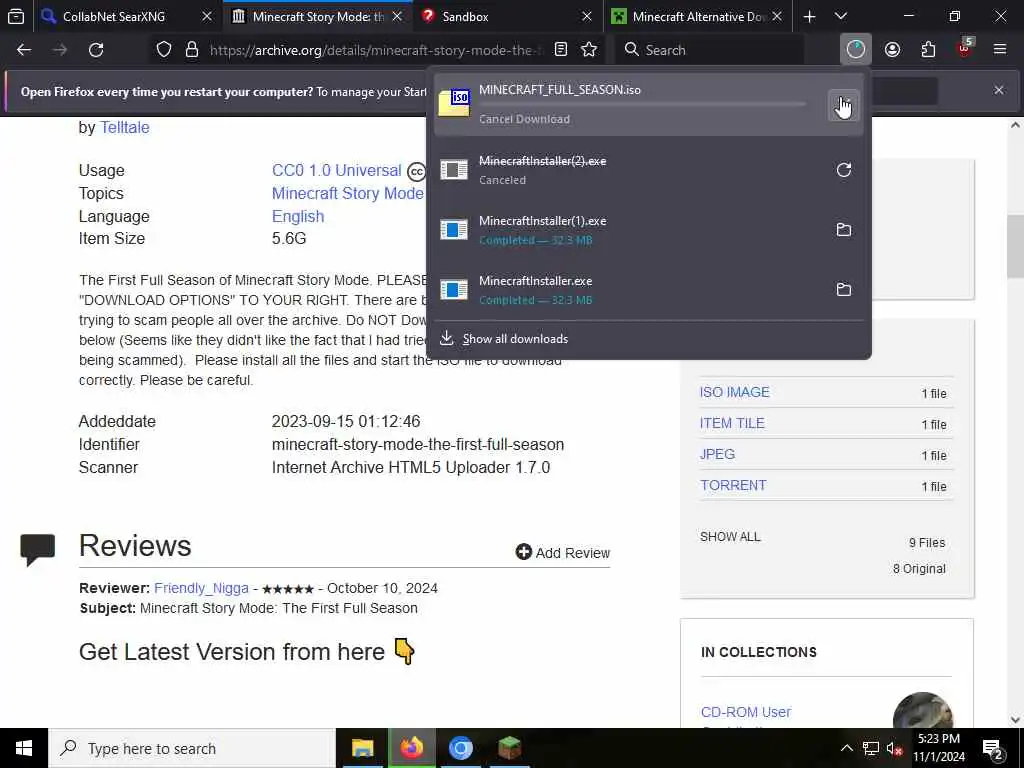Image resolution: width=1024 pixels, height=768 pixels.
Task: Open the Extensions puzzle icon
Action: click(x=928, y=50)
